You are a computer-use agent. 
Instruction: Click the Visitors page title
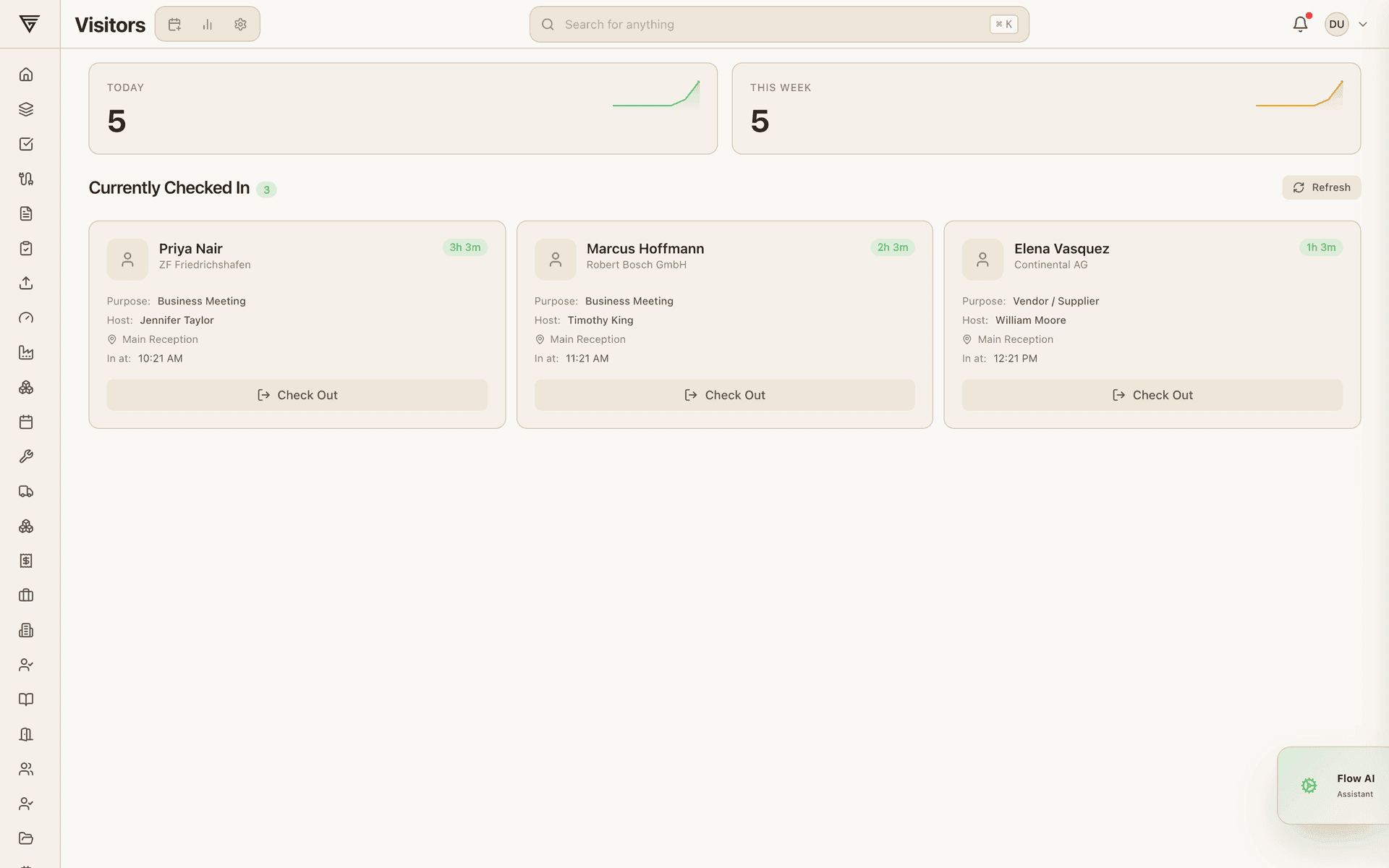click(x=110, y=25)
